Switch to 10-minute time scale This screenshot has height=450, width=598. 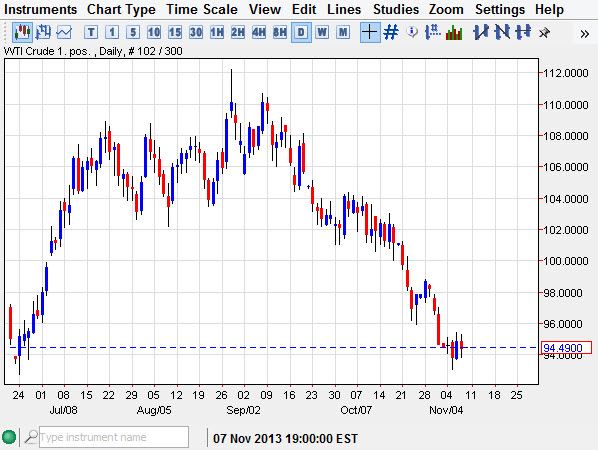[154, 32]
